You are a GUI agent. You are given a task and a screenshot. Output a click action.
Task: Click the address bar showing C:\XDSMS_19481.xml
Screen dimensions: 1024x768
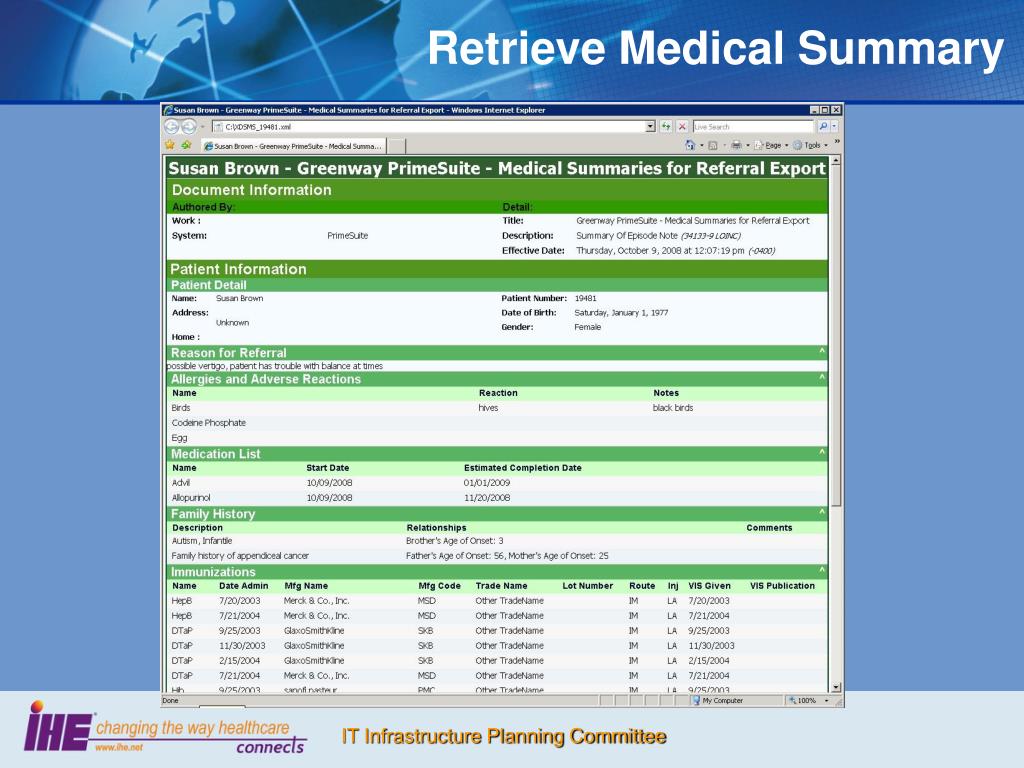pos(430,127)
